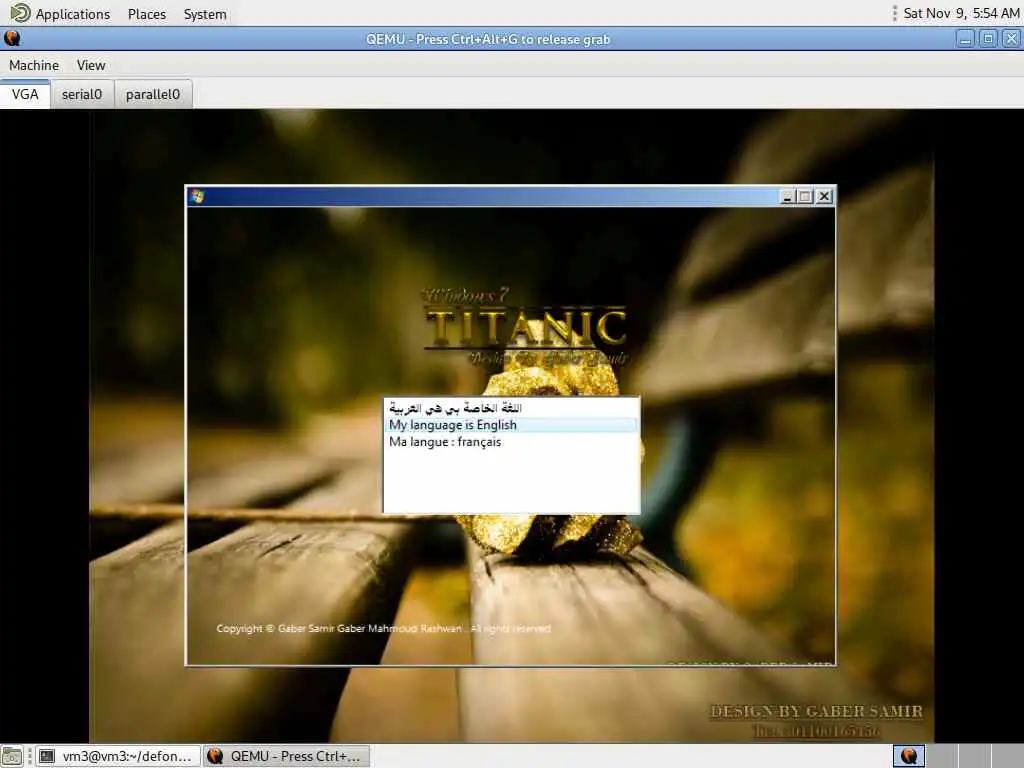Click the Applications logo icon
Screen dimensions: 1024x768
(x=20, y=13)
